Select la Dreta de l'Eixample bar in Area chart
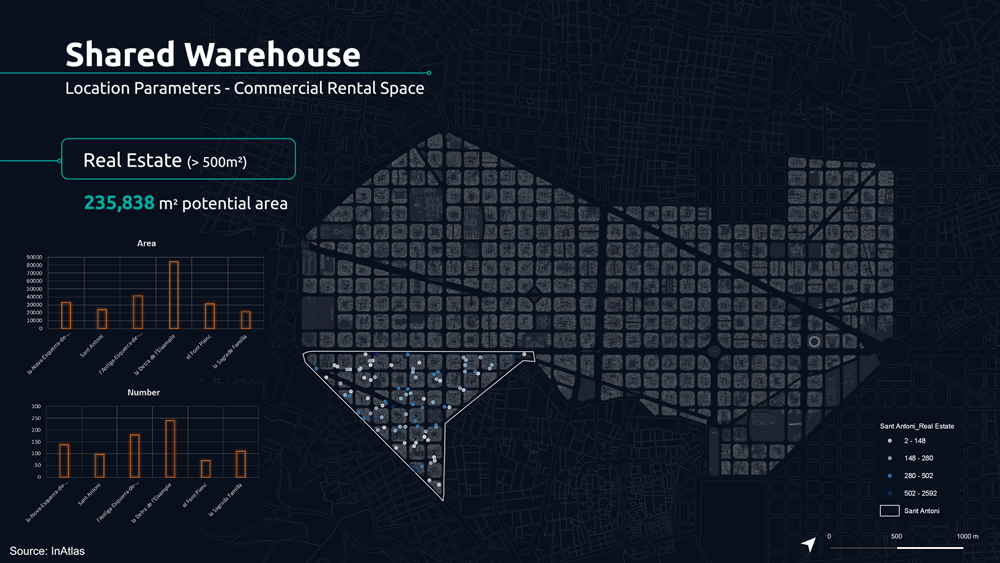This screenshot has width=1000, height=563. tap(173, 295)
